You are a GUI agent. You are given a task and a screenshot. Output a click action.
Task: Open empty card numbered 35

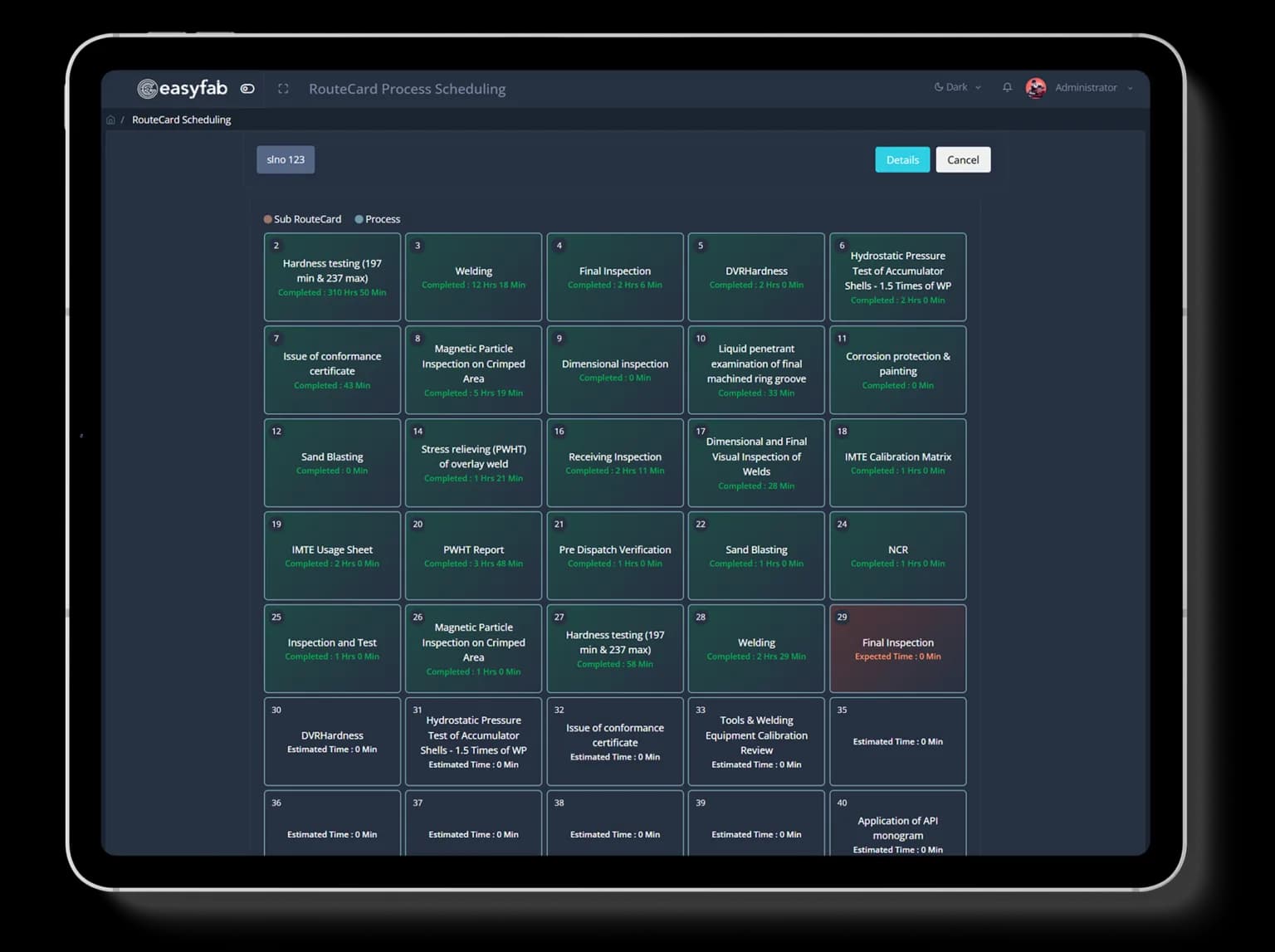[898, 742]
